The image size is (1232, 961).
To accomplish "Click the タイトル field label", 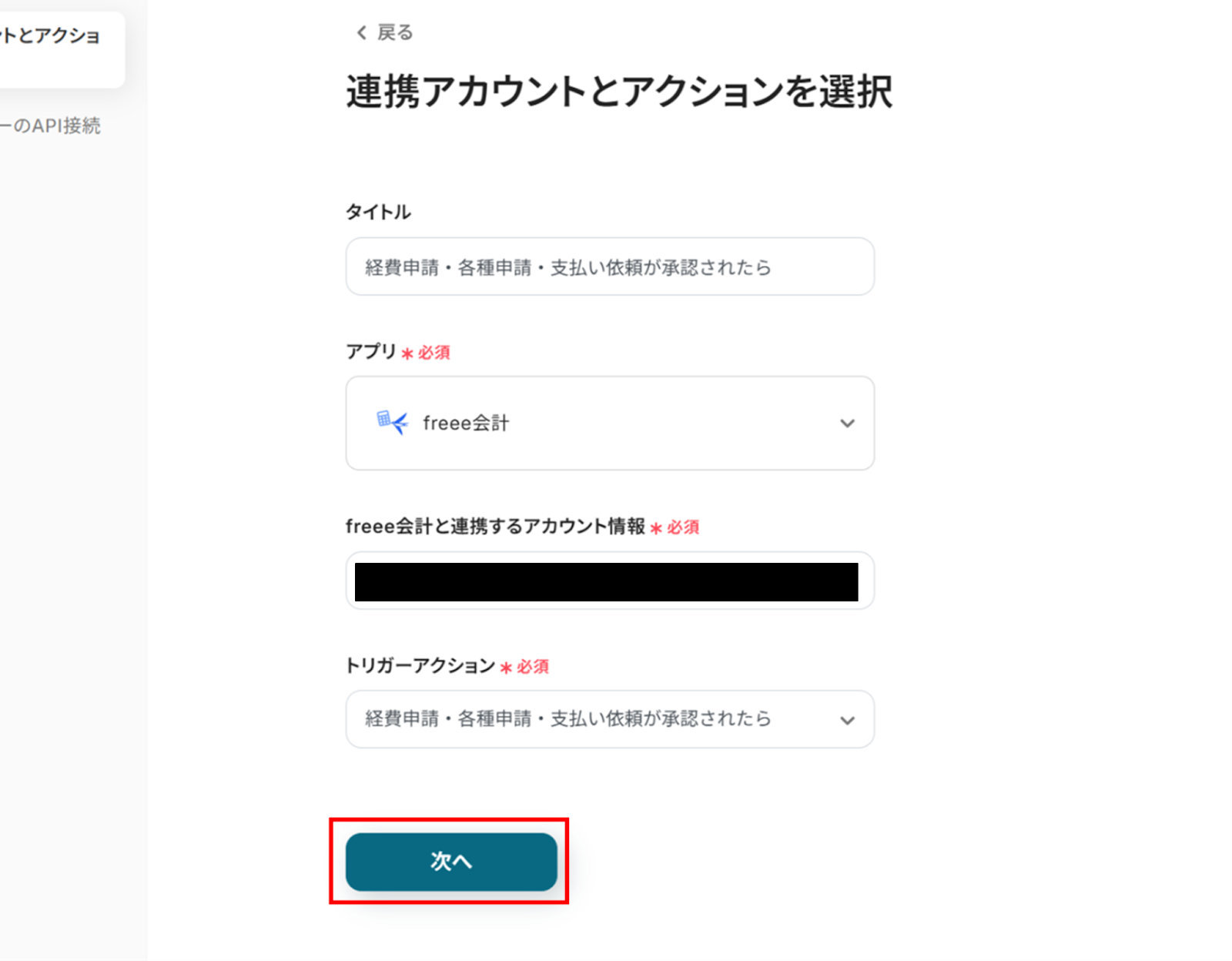I will [x=378, y=212].
